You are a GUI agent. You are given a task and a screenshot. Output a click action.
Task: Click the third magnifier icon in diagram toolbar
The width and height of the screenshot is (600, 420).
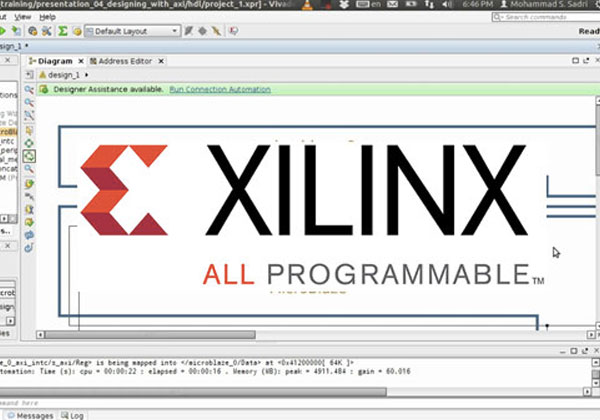pyautogui.click(x=29, y=115)
